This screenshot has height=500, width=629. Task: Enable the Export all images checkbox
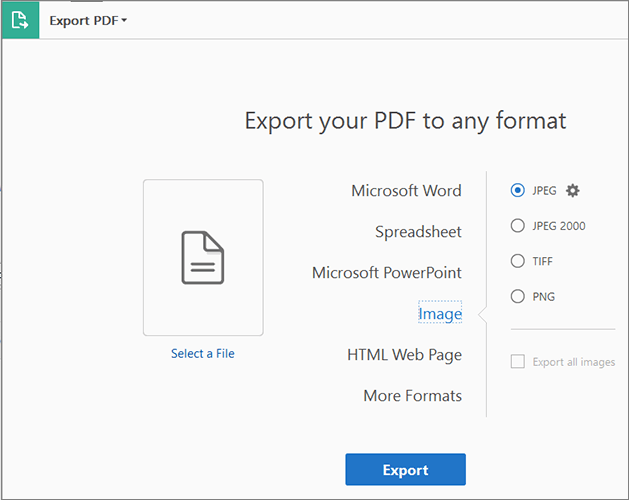(x=518, y=362)
